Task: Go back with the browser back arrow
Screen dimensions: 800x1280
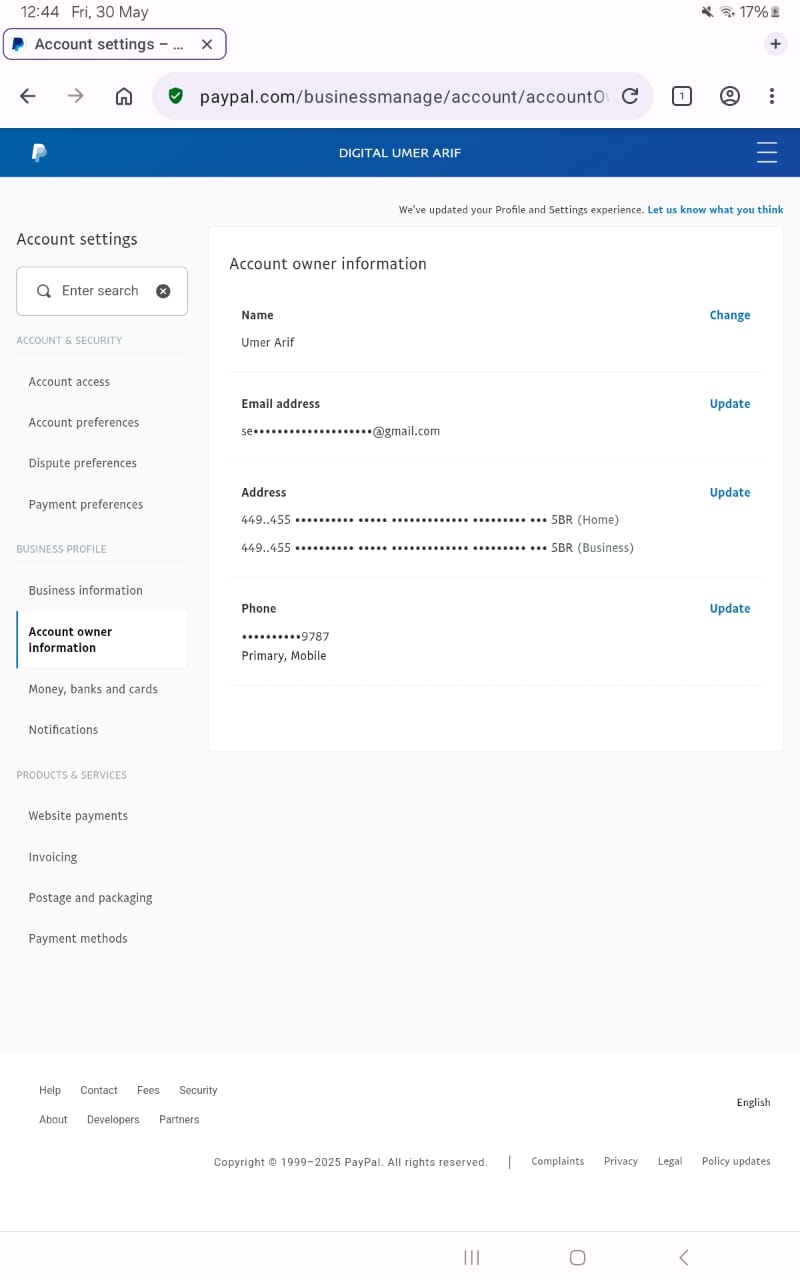Action: [x=28, y=96]
